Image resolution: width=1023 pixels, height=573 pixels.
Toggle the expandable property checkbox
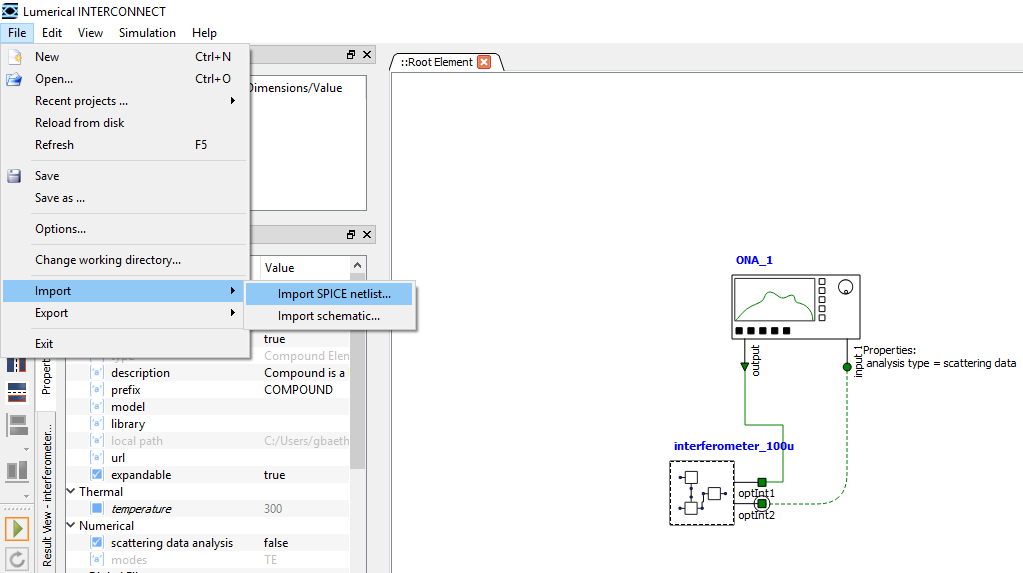(x=97, y=474)
